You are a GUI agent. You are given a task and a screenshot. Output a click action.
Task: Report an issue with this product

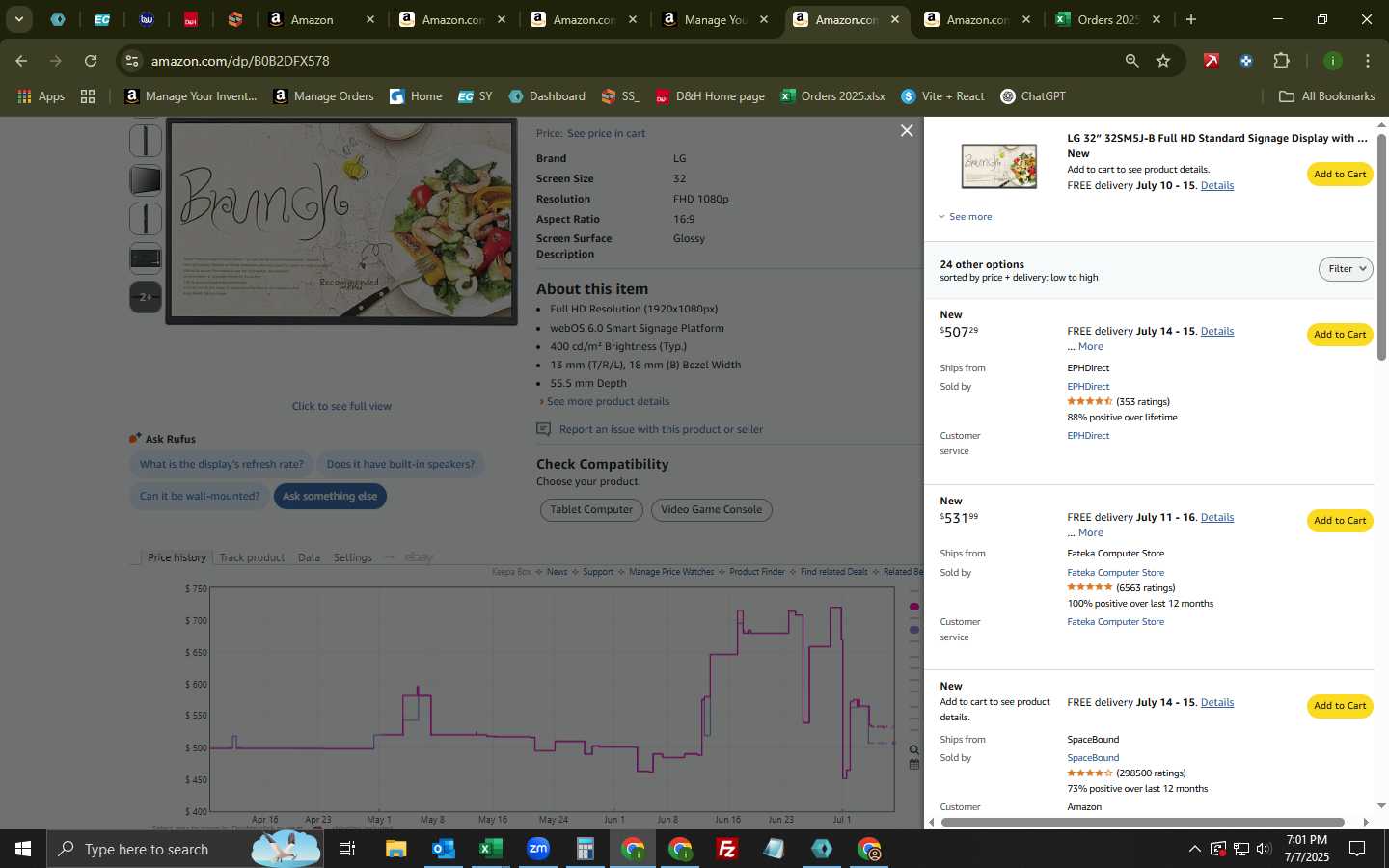click(661, 430)
